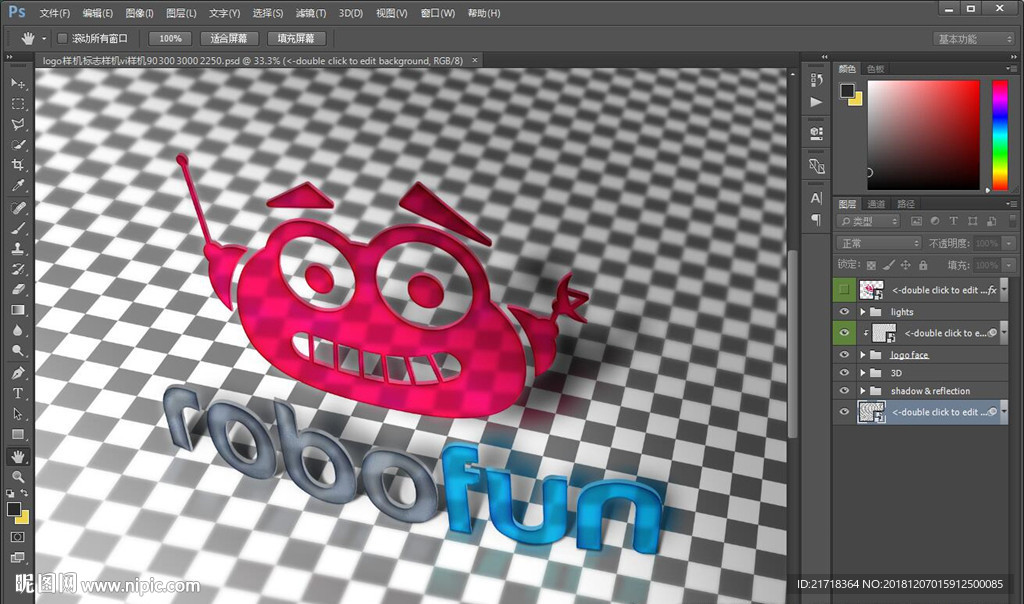Image resolution: width=1024 pixels, height=604 pixels.
Task: Pick a color in the red color field
Action: click(x=923, y=135)
